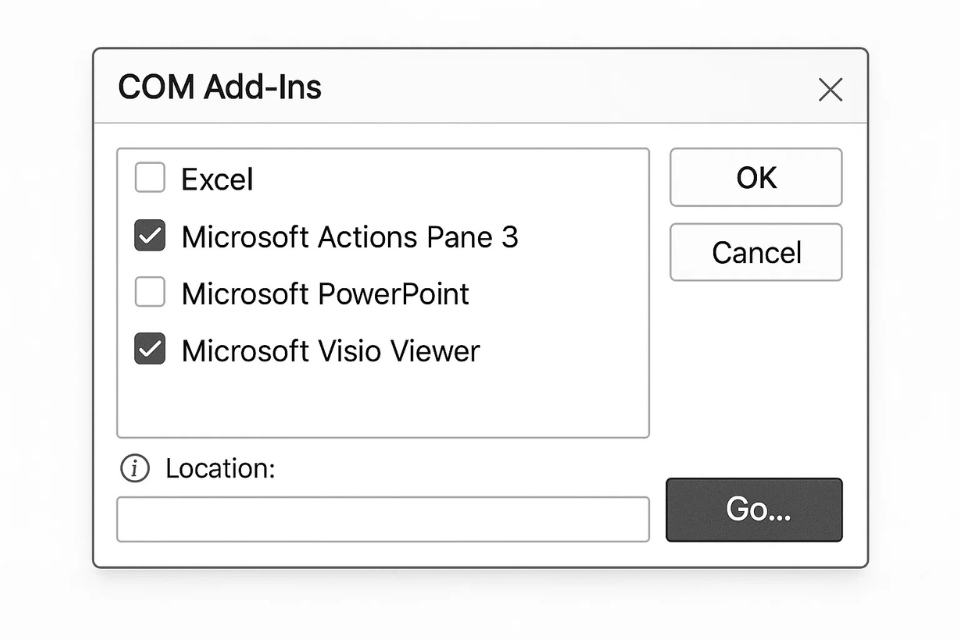Tick the Microsoft PowerPoint checkbox

(150, 293)
